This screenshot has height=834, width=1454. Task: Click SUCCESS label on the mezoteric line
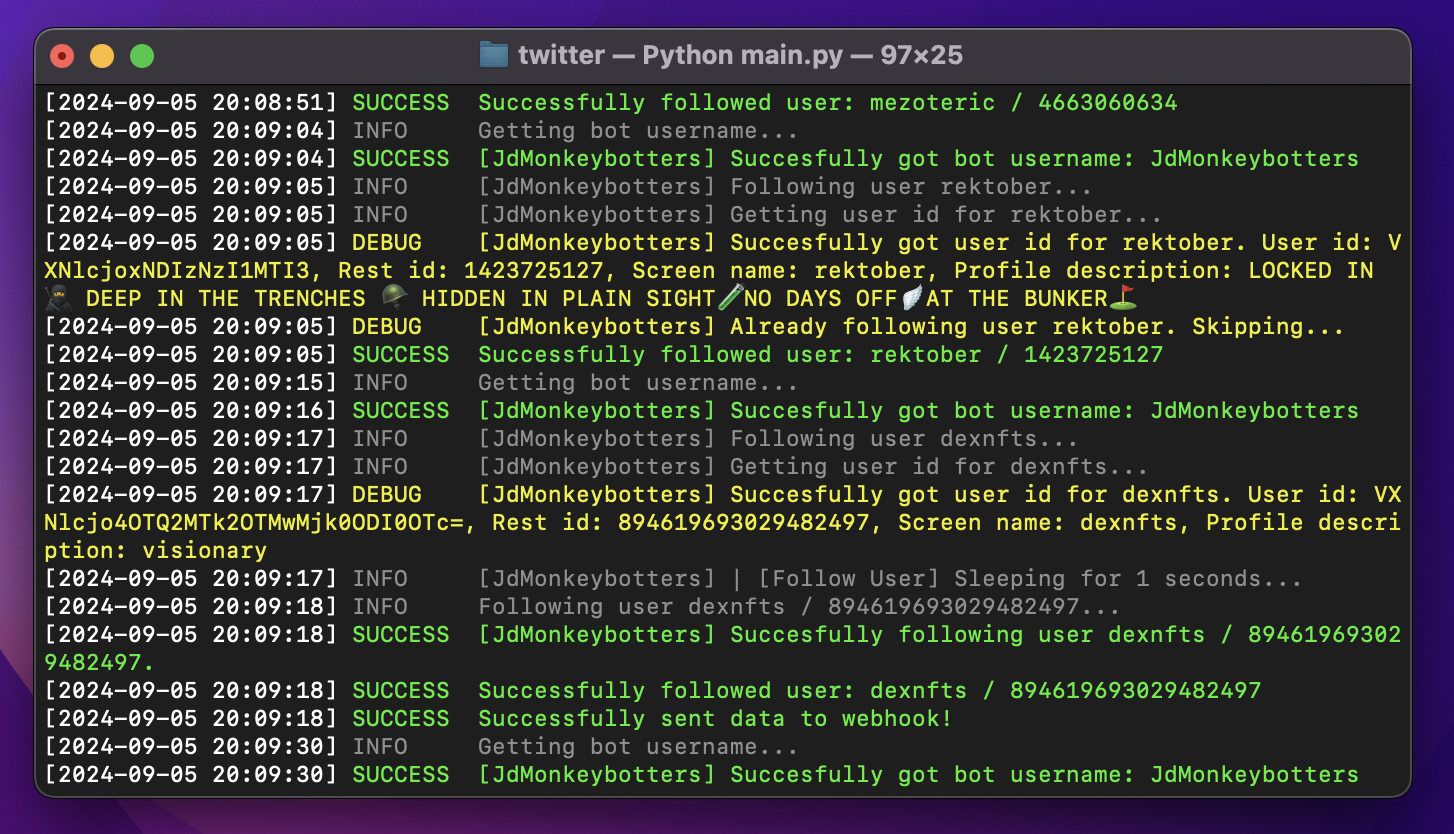(x=401, y=102)
